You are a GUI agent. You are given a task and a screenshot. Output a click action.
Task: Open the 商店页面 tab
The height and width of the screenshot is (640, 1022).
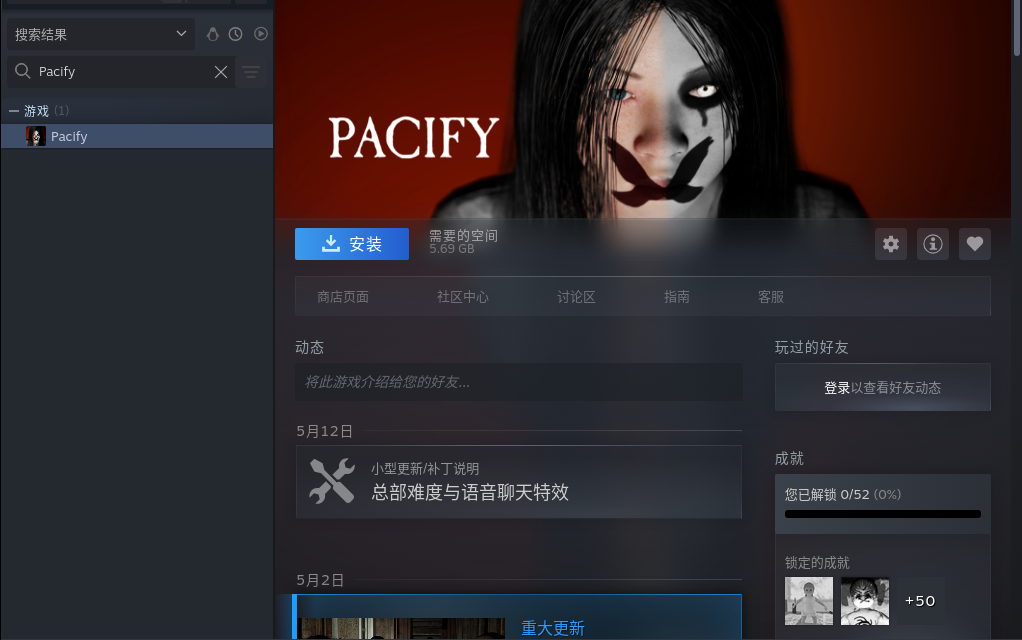point(343,297)
